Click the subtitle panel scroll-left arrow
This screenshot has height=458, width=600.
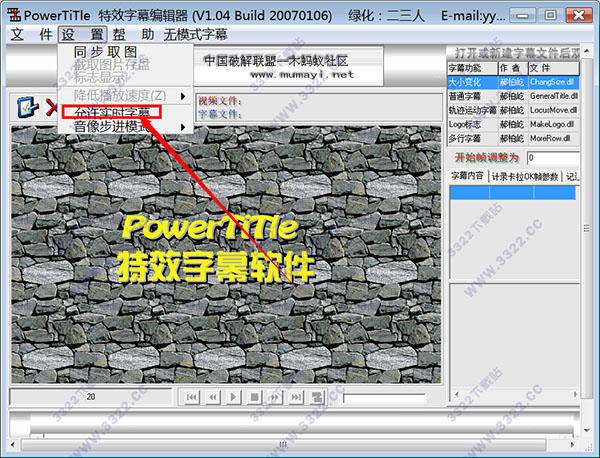point(457,394)
